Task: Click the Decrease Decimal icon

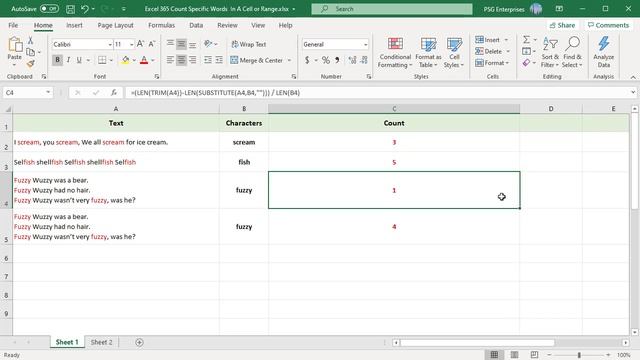Action: [x=364, y=60]
